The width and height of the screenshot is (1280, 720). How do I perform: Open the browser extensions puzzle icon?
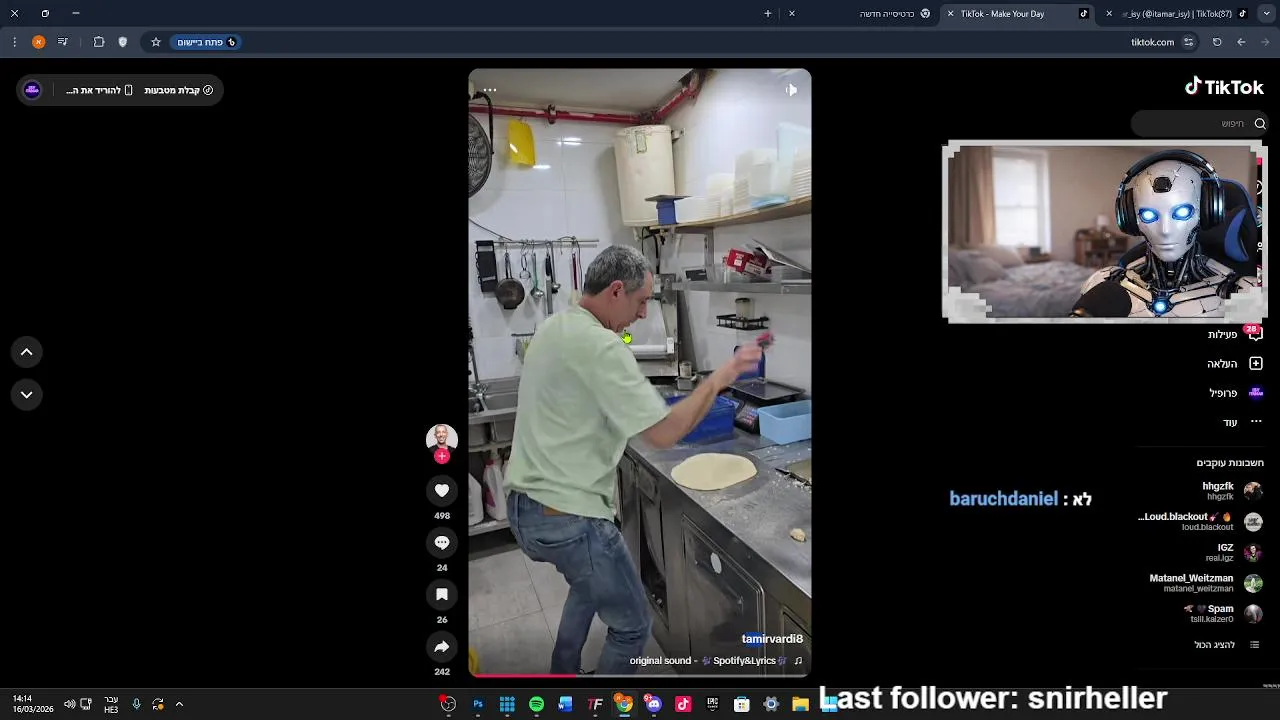[99, 42]
